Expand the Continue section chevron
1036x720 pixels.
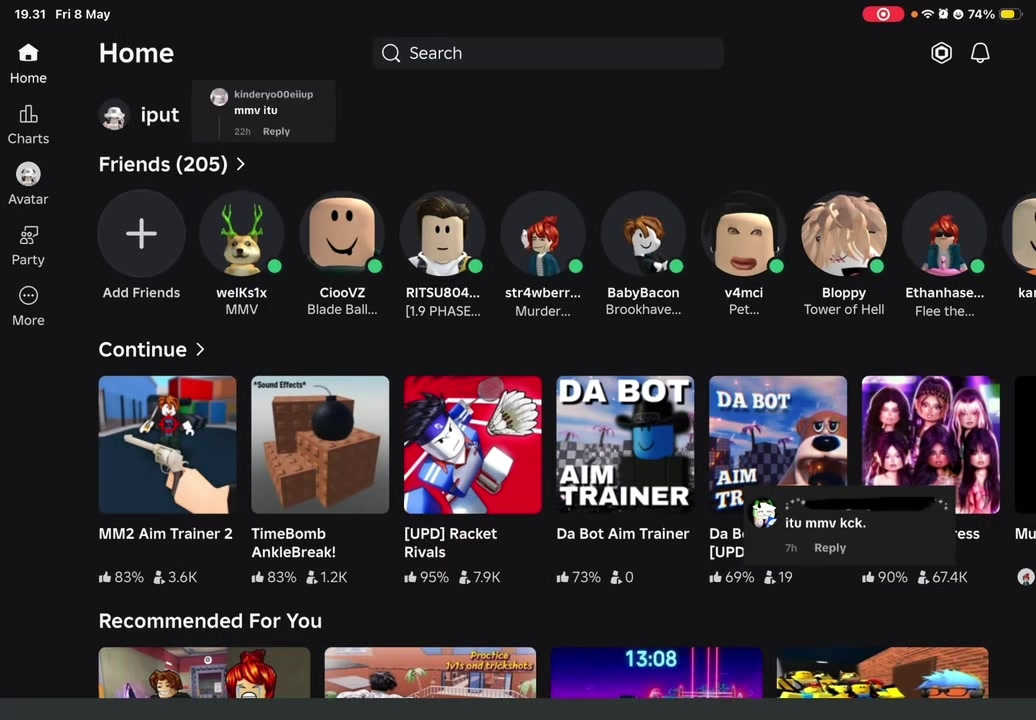click(x=200, y=349)
